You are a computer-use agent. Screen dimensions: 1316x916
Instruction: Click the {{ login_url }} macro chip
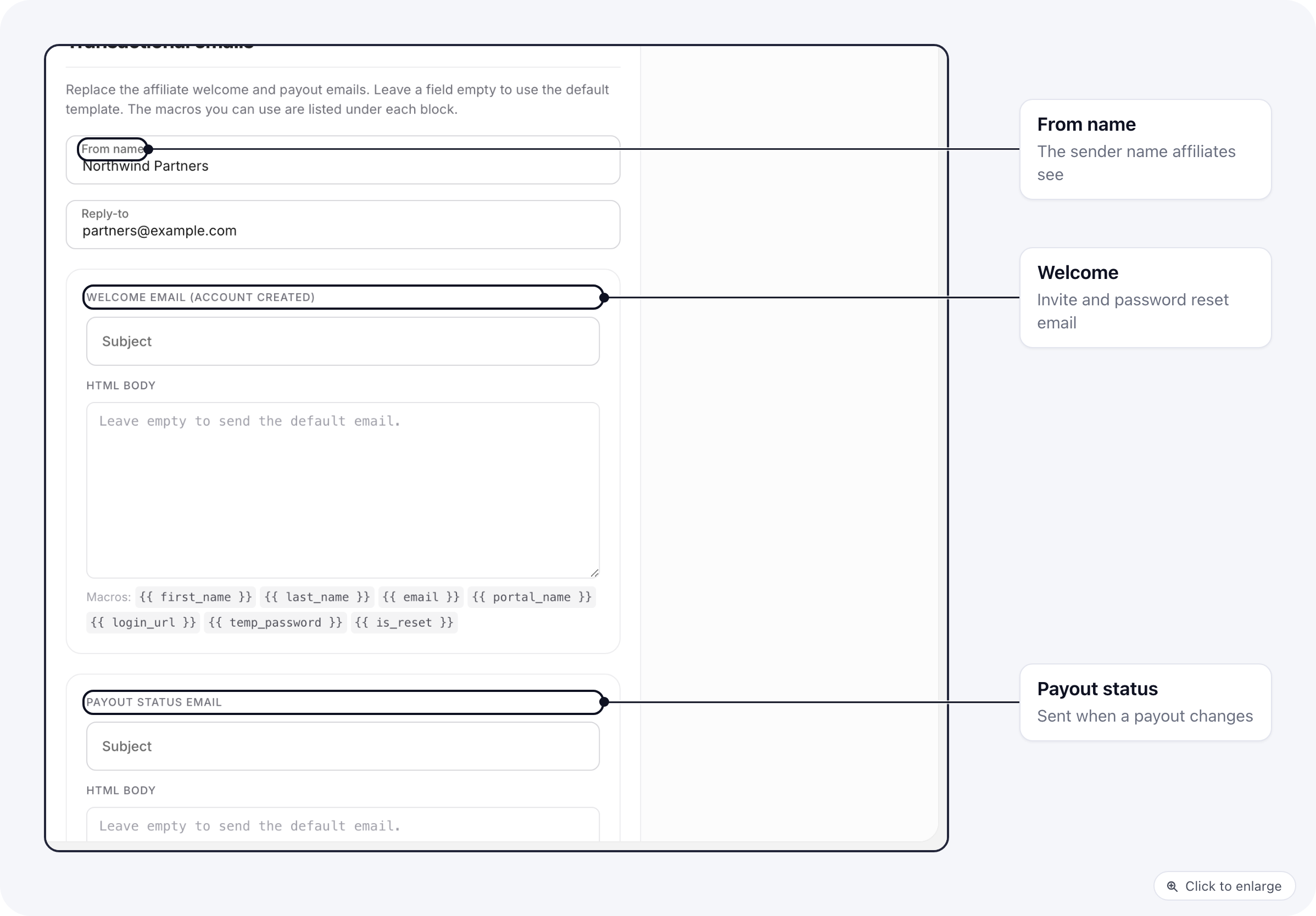click(143, 623)
